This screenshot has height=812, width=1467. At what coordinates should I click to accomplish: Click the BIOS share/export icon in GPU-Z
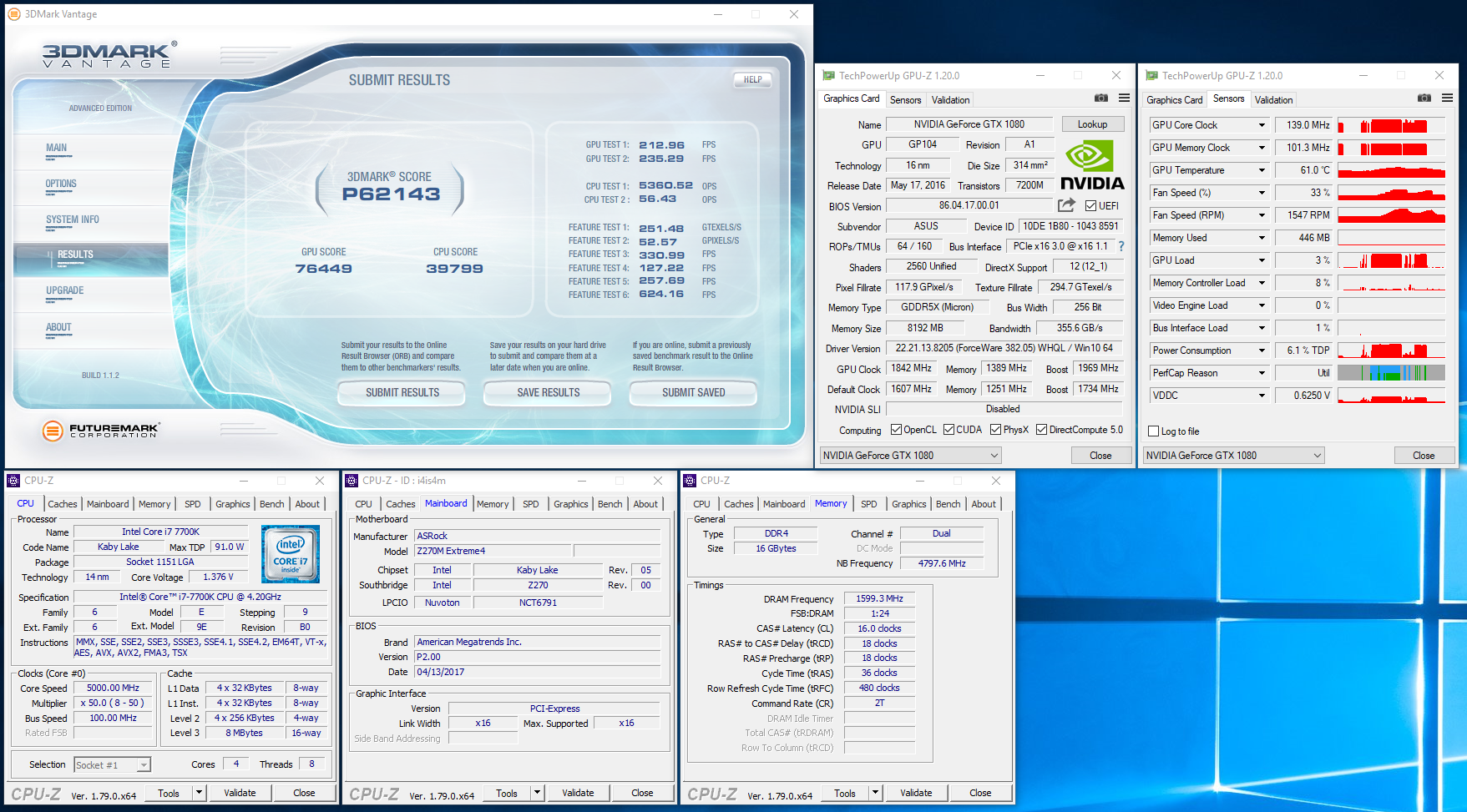pyautogui.click(x=1066, y=204)
